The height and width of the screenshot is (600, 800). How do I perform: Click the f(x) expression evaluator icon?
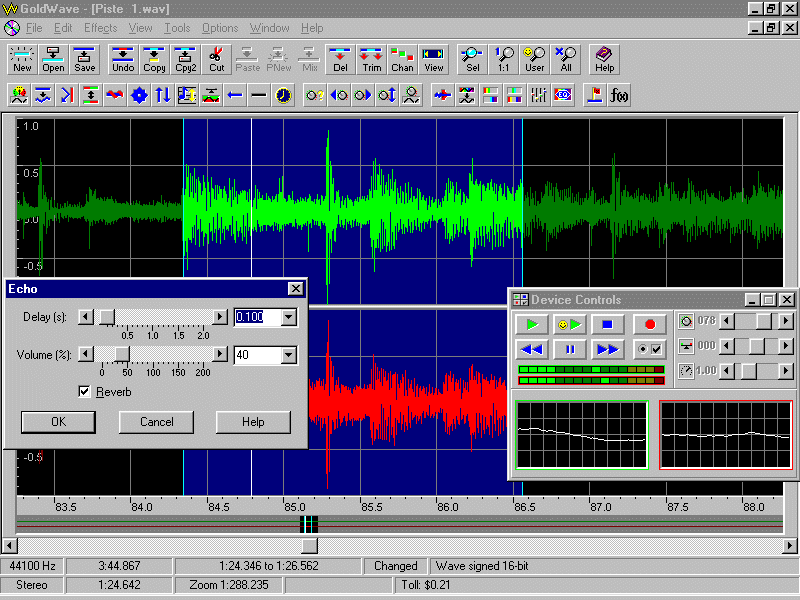pos(619,95)
